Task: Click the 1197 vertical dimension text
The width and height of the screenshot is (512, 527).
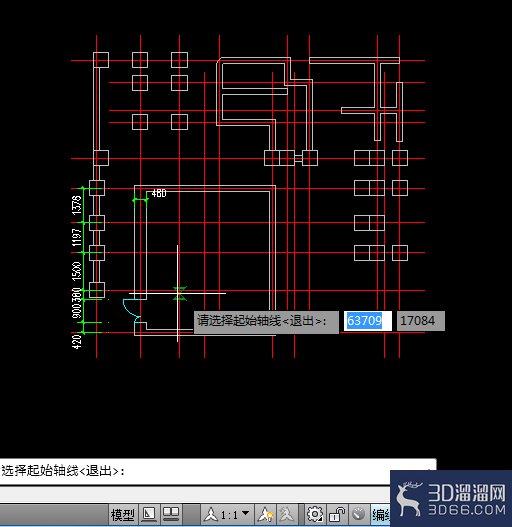Action: pyautogui.click(x=77, y=237)
